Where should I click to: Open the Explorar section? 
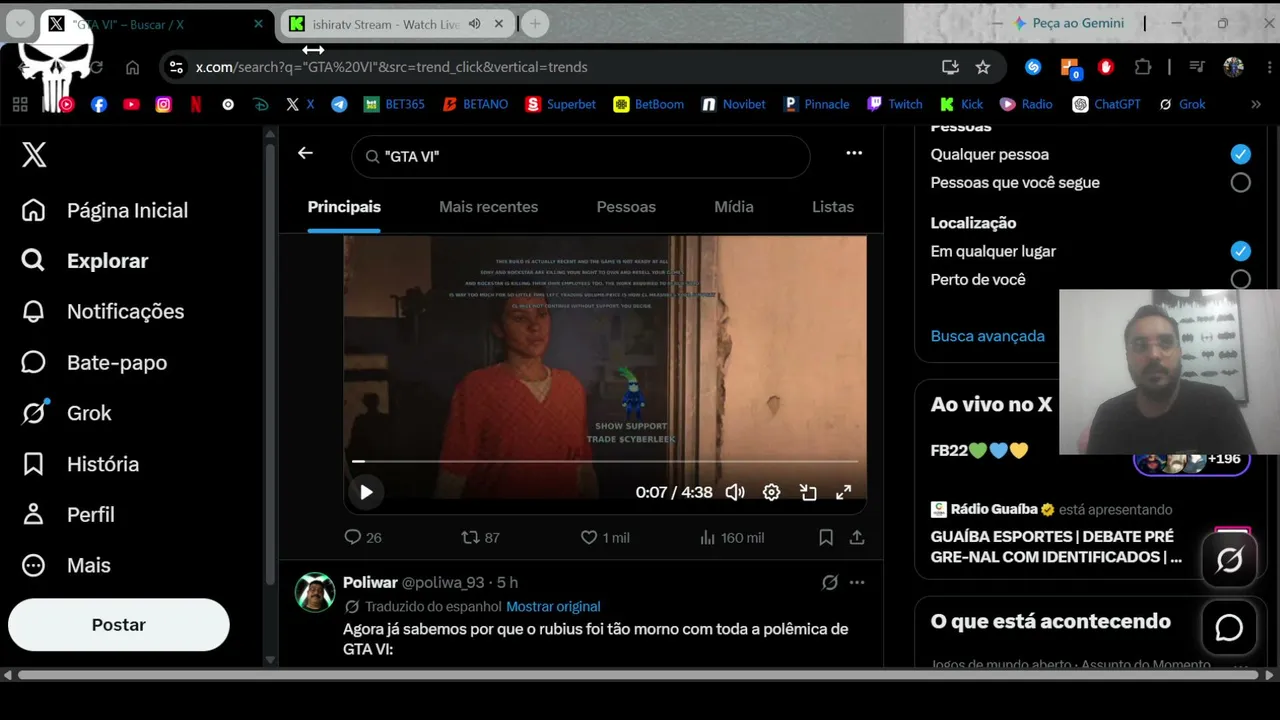tap(85, 261)
